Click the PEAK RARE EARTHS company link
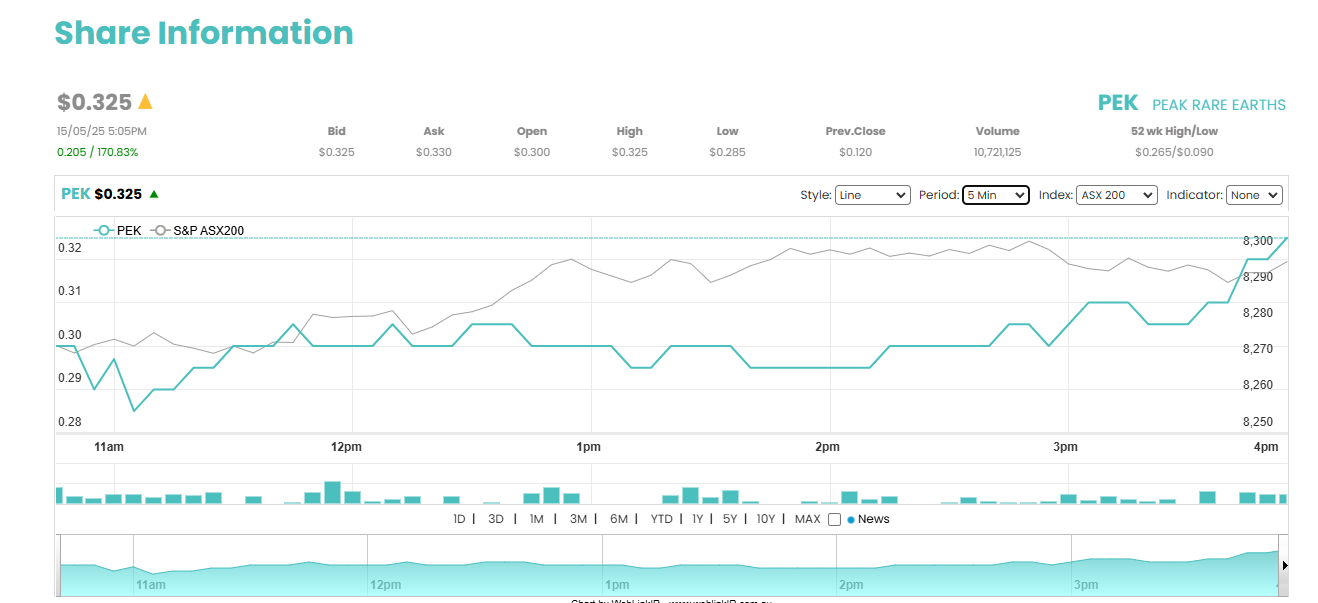1318x603 pixels. click(1219, 105)
